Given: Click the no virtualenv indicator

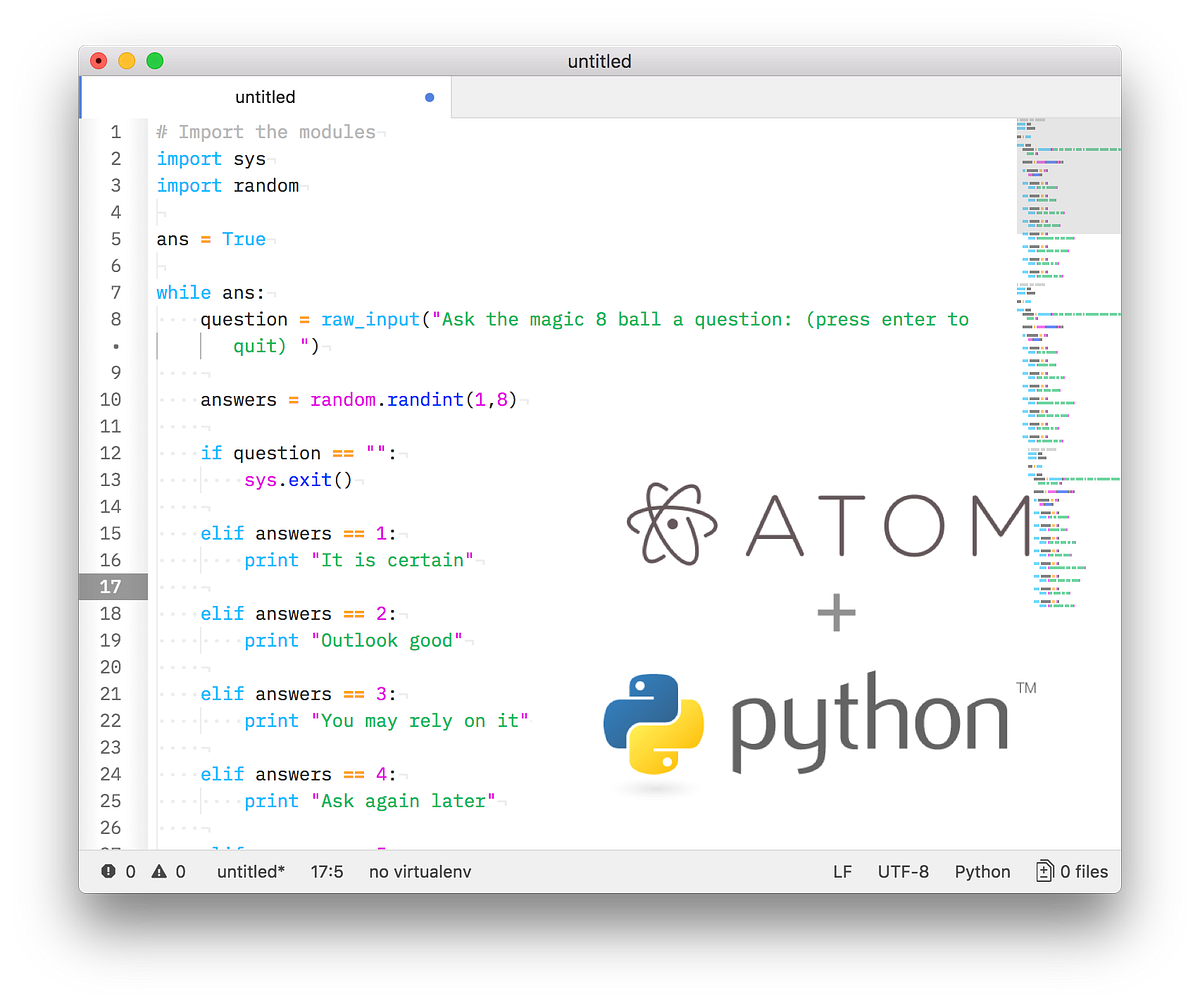Looking at the screenshot, I should click(x=419, y=871).
